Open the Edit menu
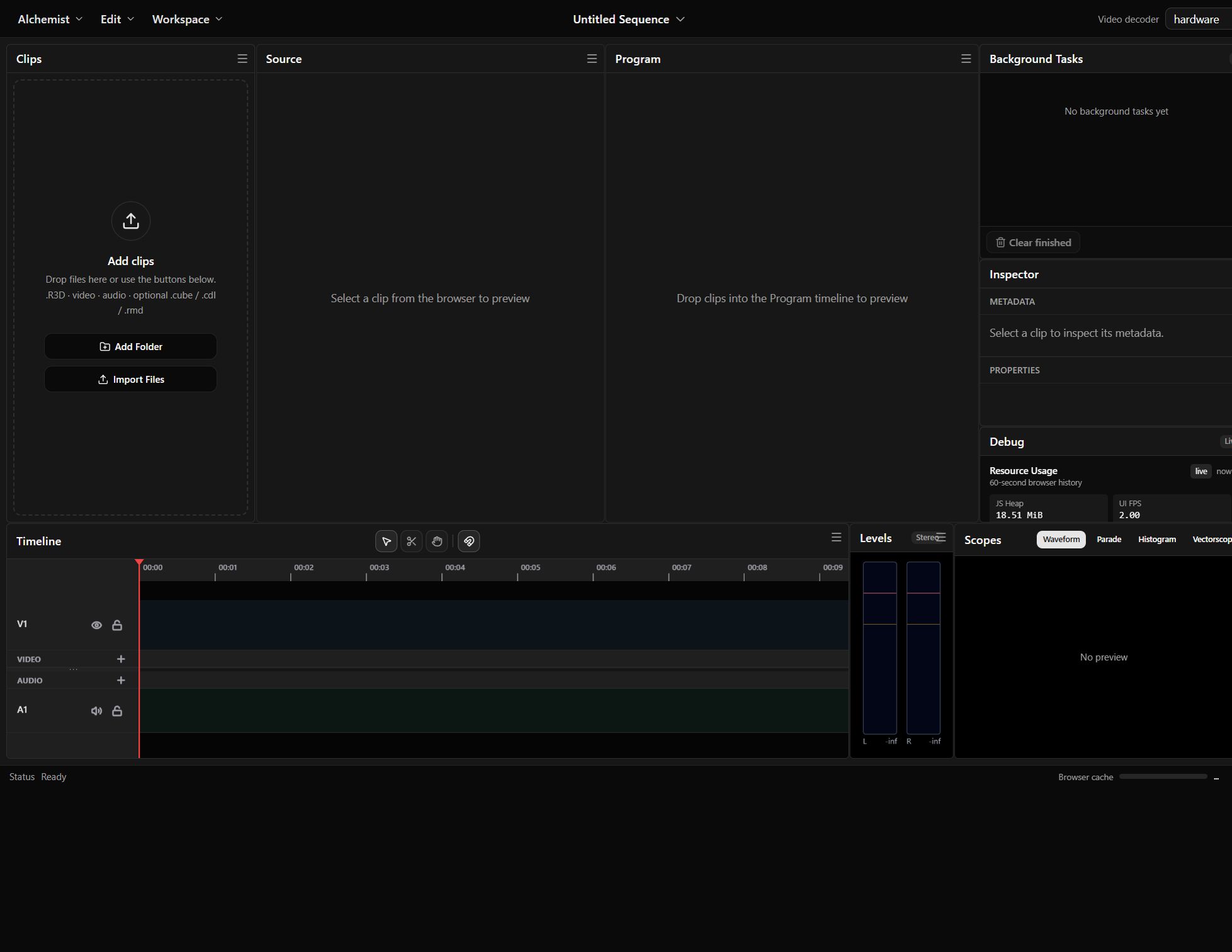 (x=117, y=19)
